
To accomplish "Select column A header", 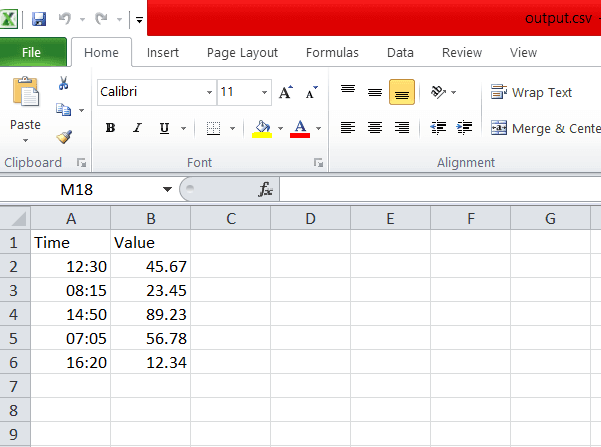I will pyautogui.click(x=71, y=219).
